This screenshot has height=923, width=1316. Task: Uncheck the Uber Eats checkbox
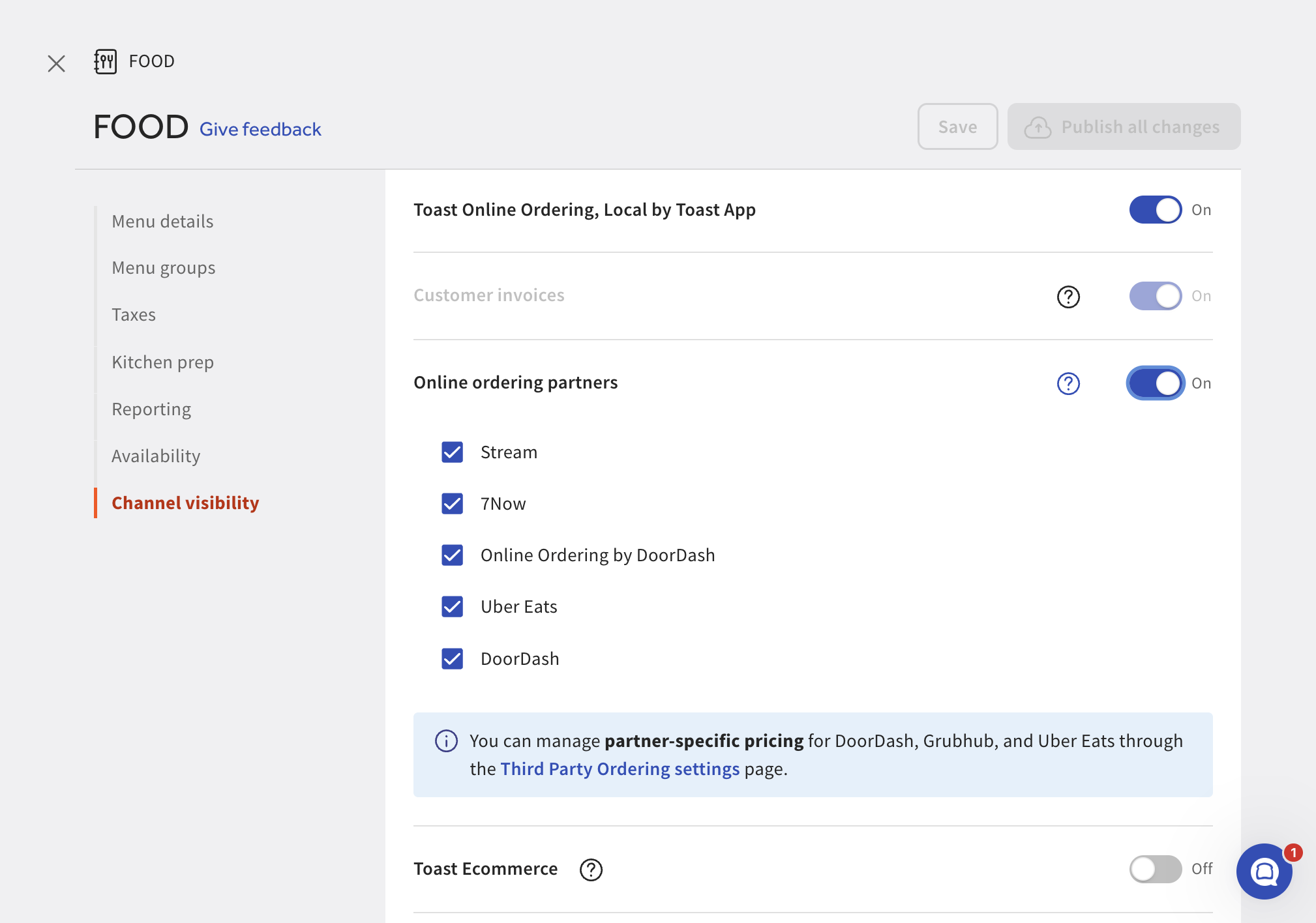tap(452, 607)
